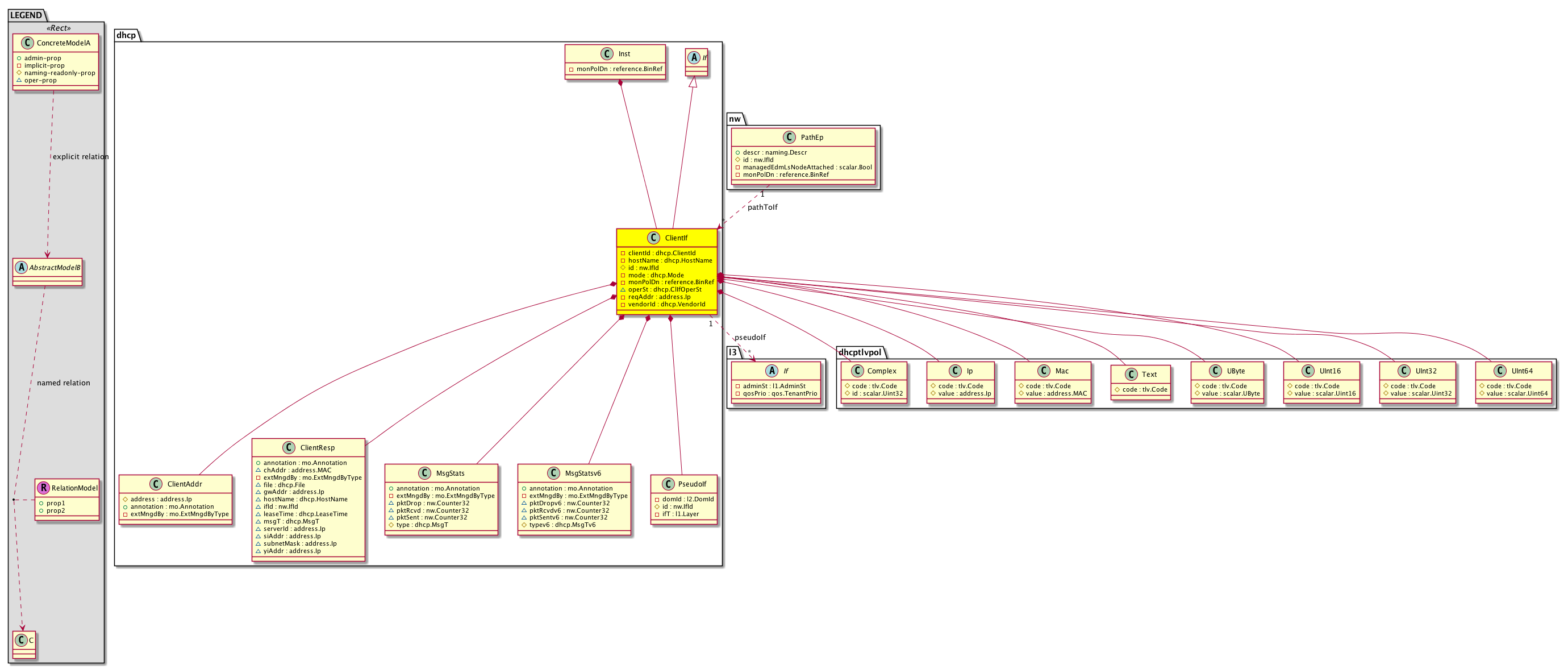Viewport: 1568px width, 669px height.
Task: Click the PseudoIf class title
Action: [x=692, y=484]
